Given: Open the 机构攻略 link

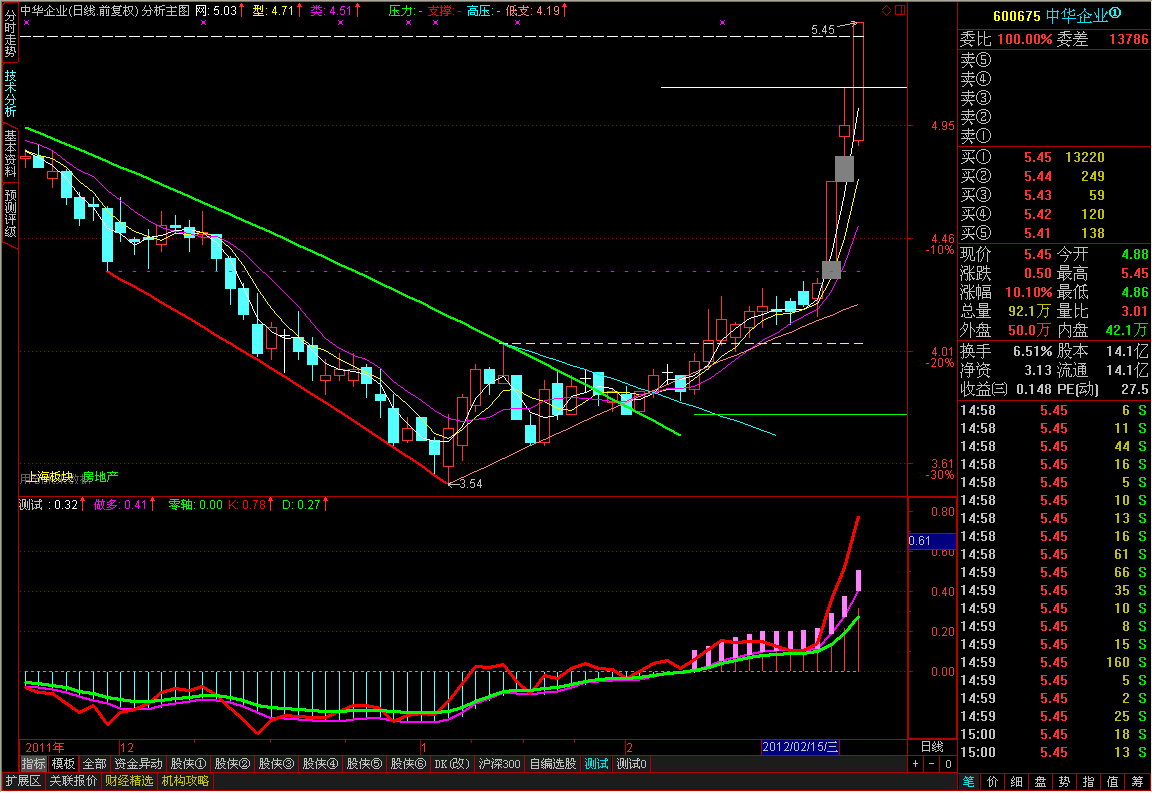Looking at the screenshot, I should pyautogui.click(x=185, y=781).
